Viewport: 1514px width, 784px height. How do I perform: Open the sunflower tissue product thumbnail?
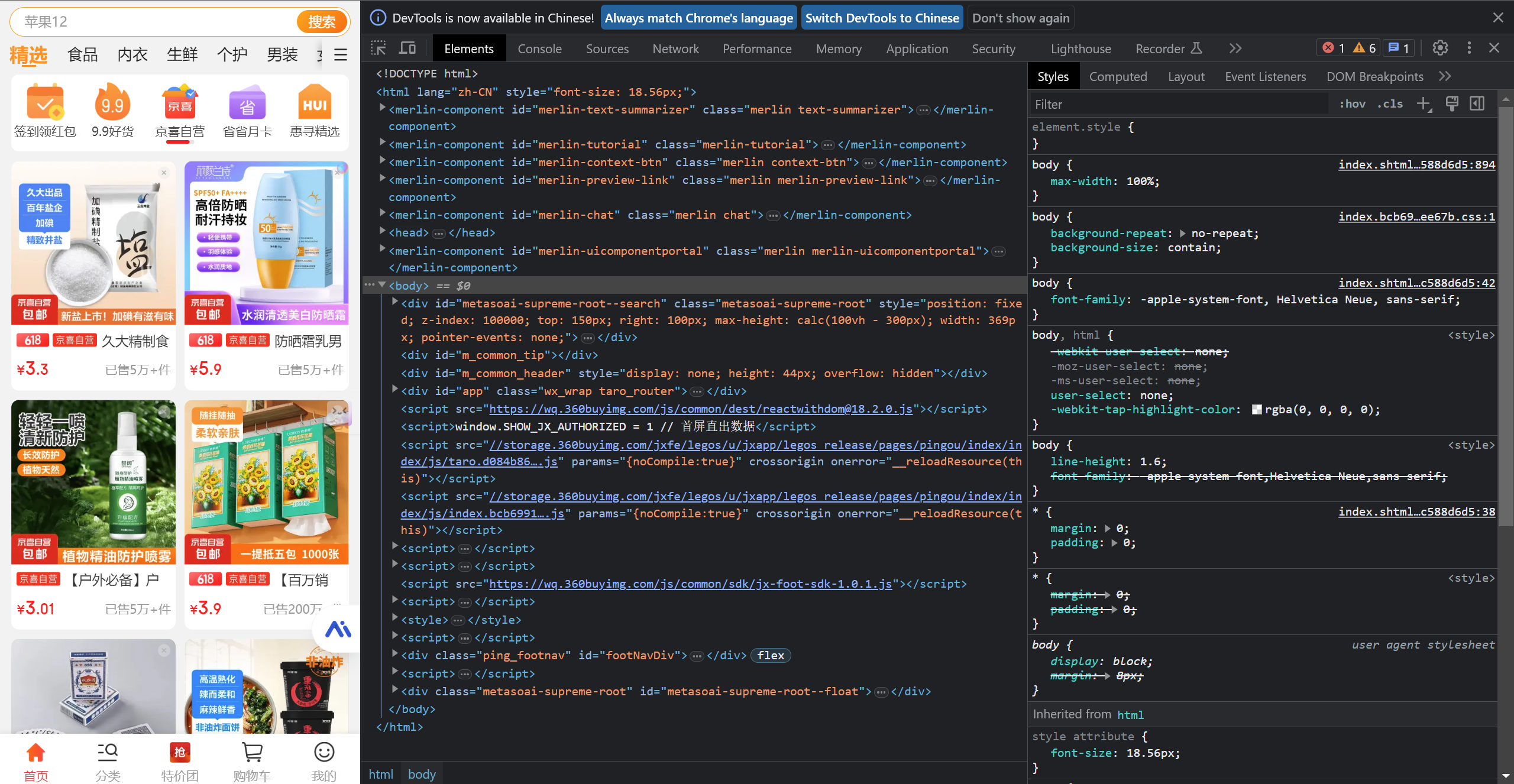click(x=267, y=482)
